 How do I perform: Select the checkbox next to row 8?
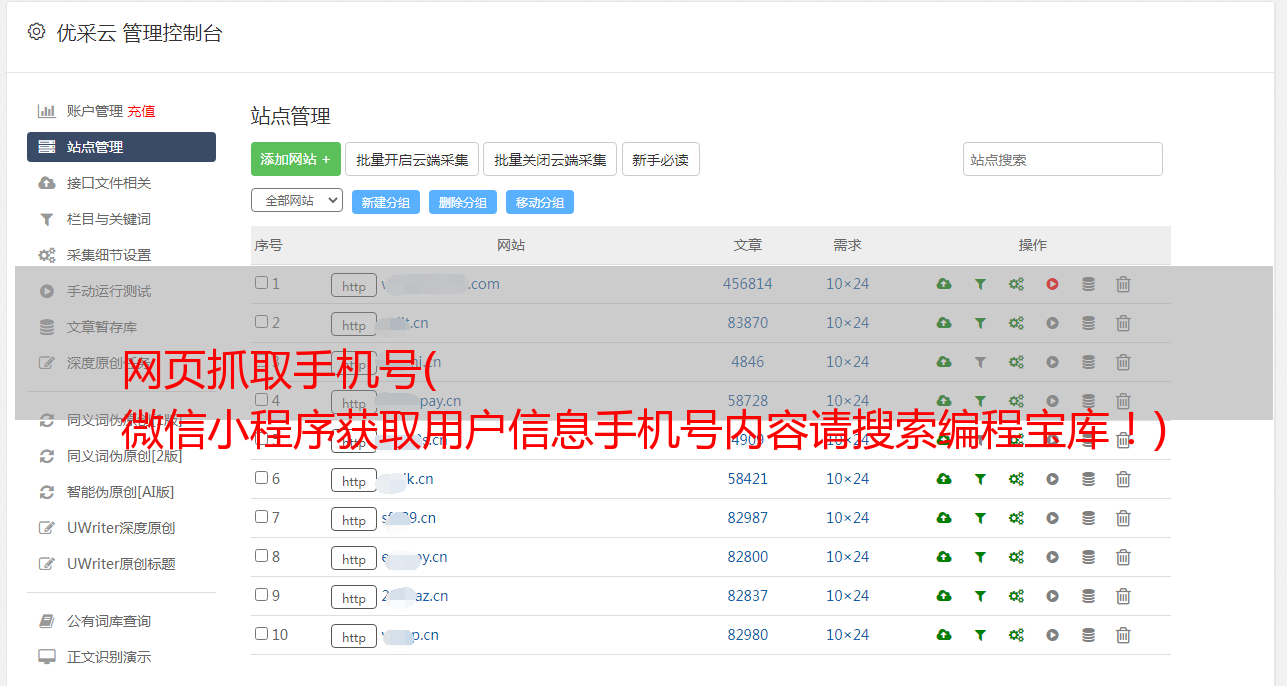[x=261, y=556]
